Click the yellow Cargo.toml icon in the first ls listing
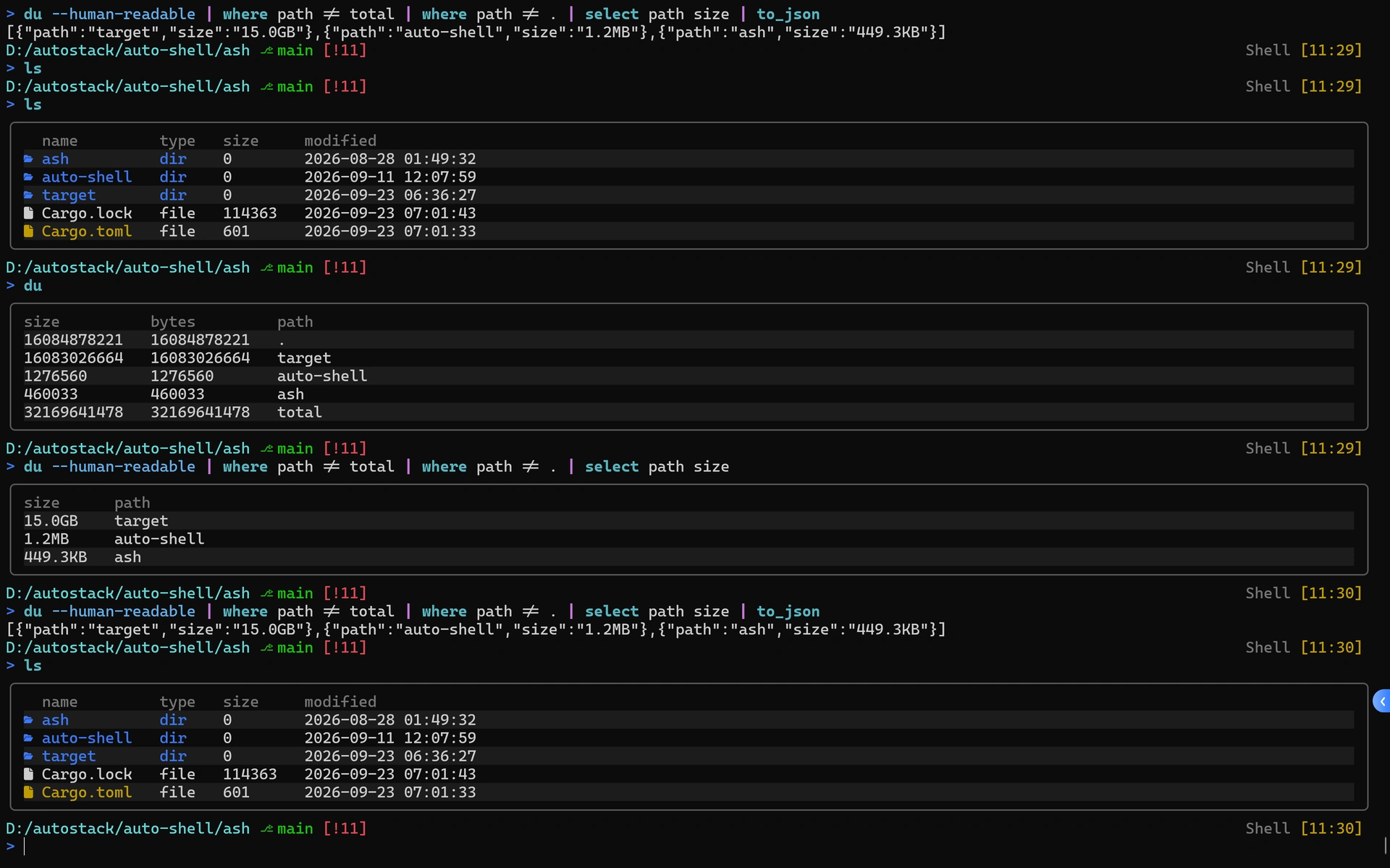Screen dimensions: 1390x868 point(28,231)
